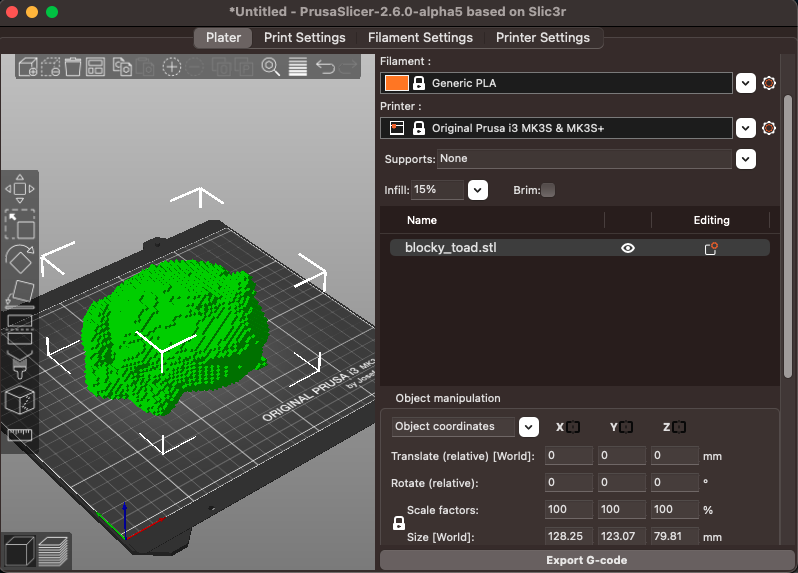Click the Translate Z input field
This screenshot has width=798, height=573.
[x=674, y=455]
